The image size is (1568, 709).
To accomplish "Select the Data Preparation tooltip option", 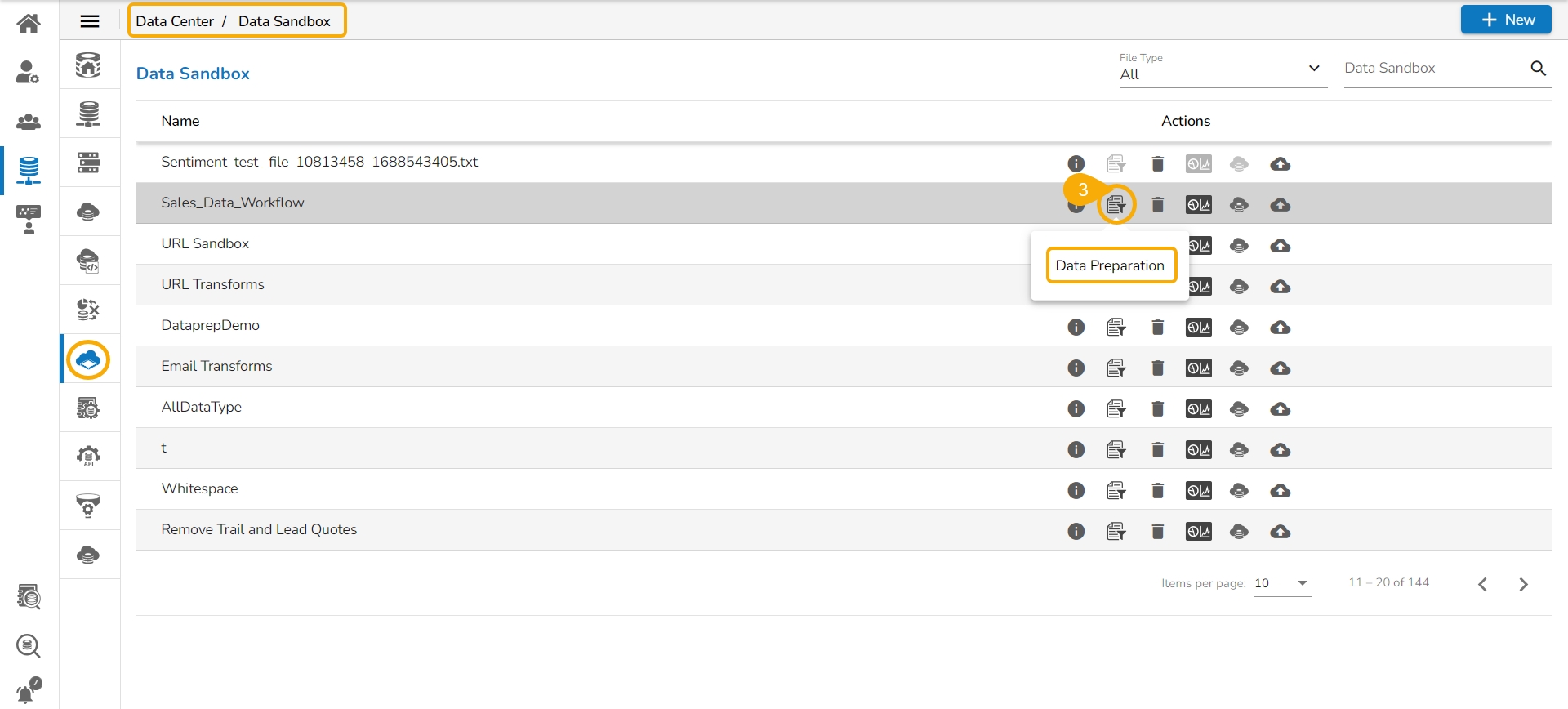I will tap(1110, 265).
